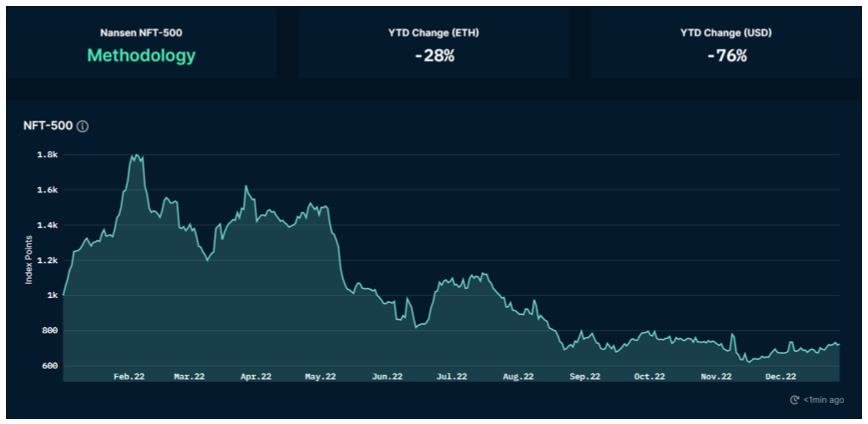Select the Dec.22 axis marker

point(780,377)
